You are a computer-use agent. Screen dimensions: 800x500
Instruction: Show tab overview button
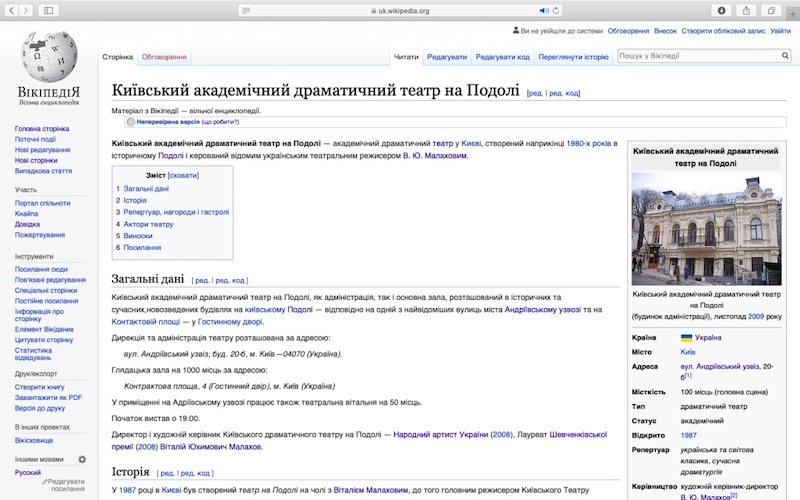771,10
